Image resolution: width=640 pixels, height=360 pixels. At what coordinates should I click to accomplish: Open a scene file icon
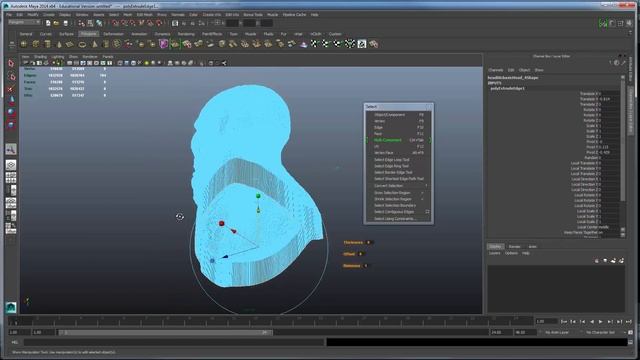coord(56,23)
